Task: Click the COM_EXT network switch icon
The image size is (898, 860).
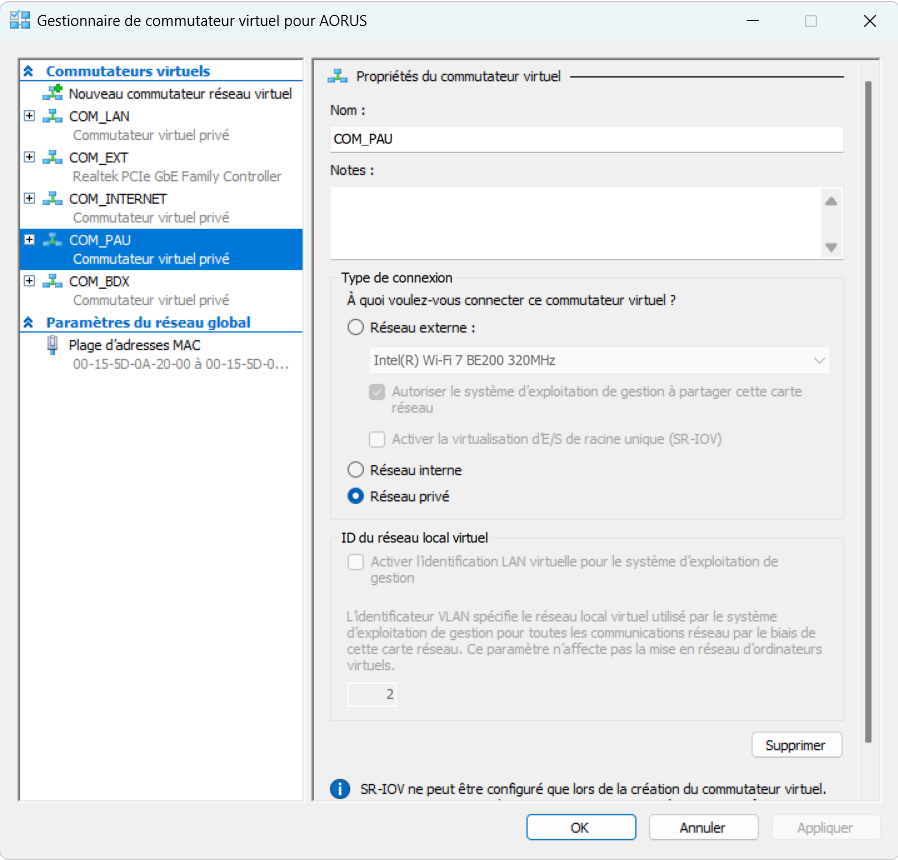Action: click(52, 158)
